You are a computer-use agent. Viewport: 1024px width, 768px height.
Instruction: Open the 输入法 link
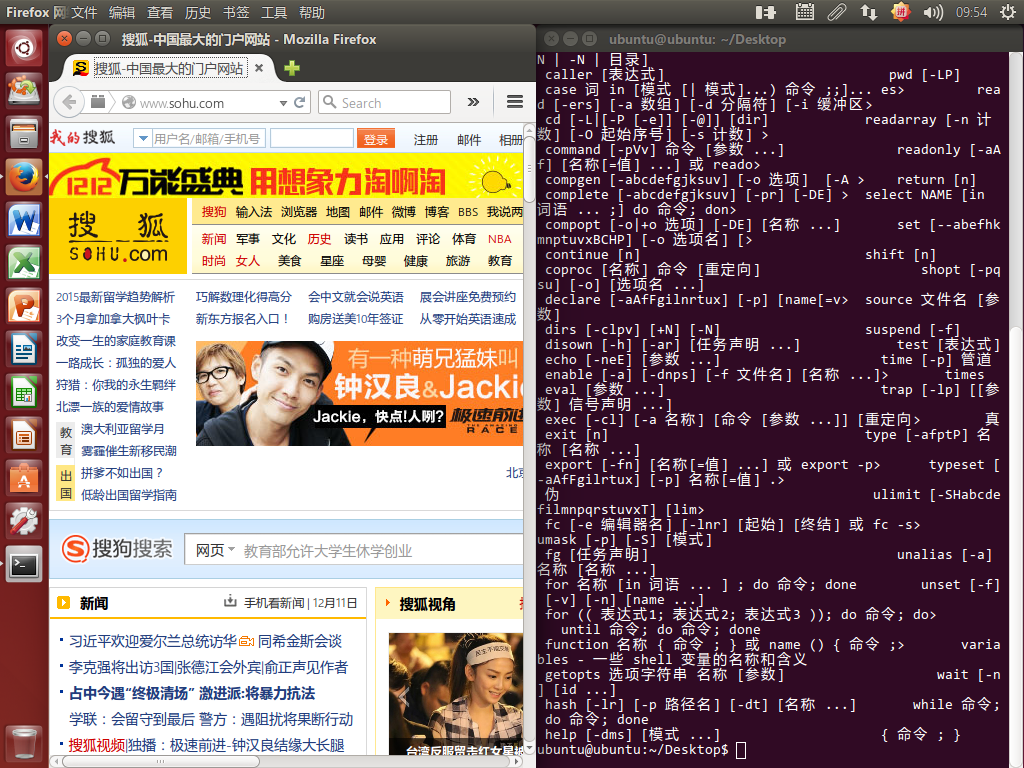(253, 212)
